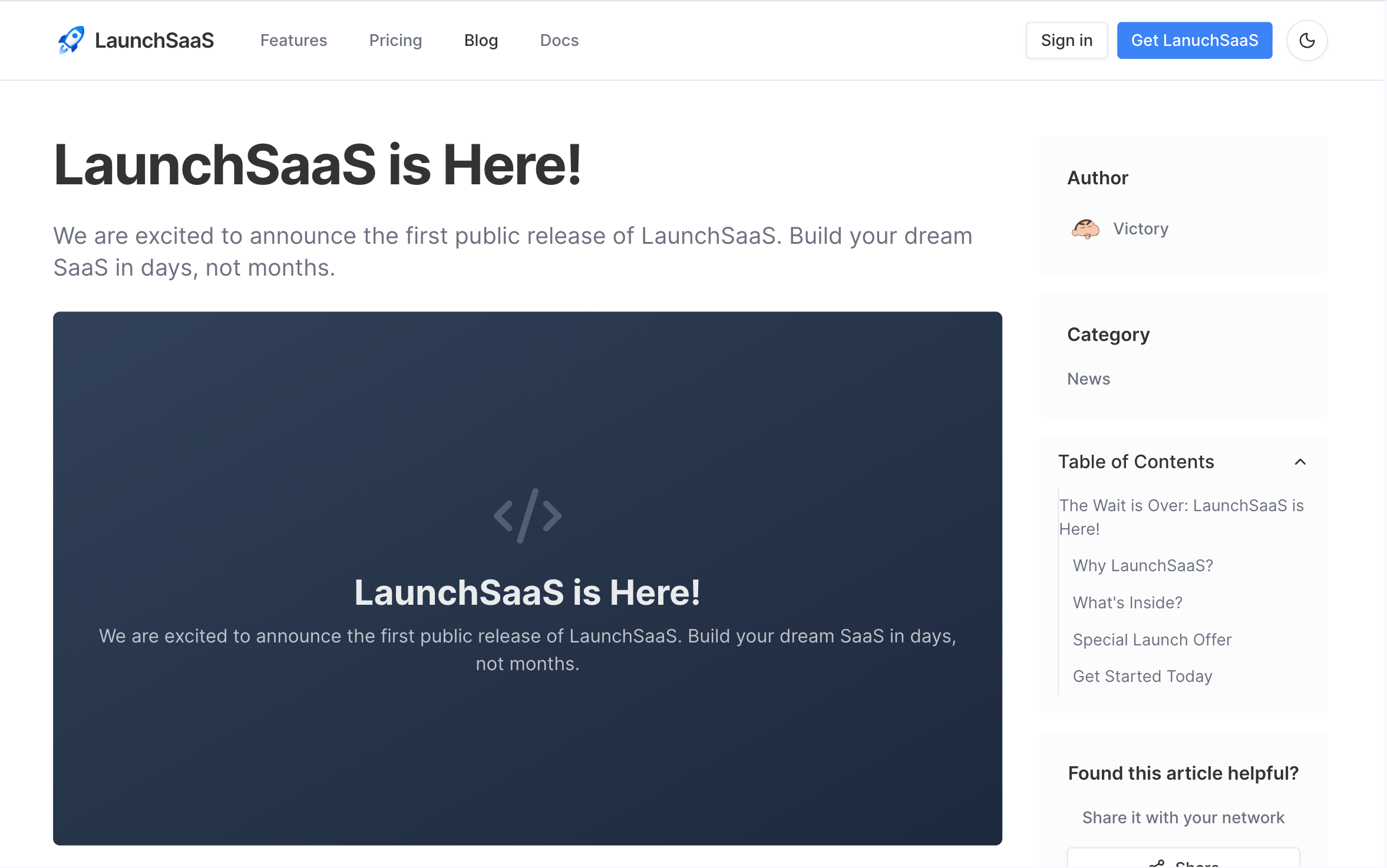Open the Victory author link
Viewport: 1387px width, 868px height.
[x=1140, y=229]
